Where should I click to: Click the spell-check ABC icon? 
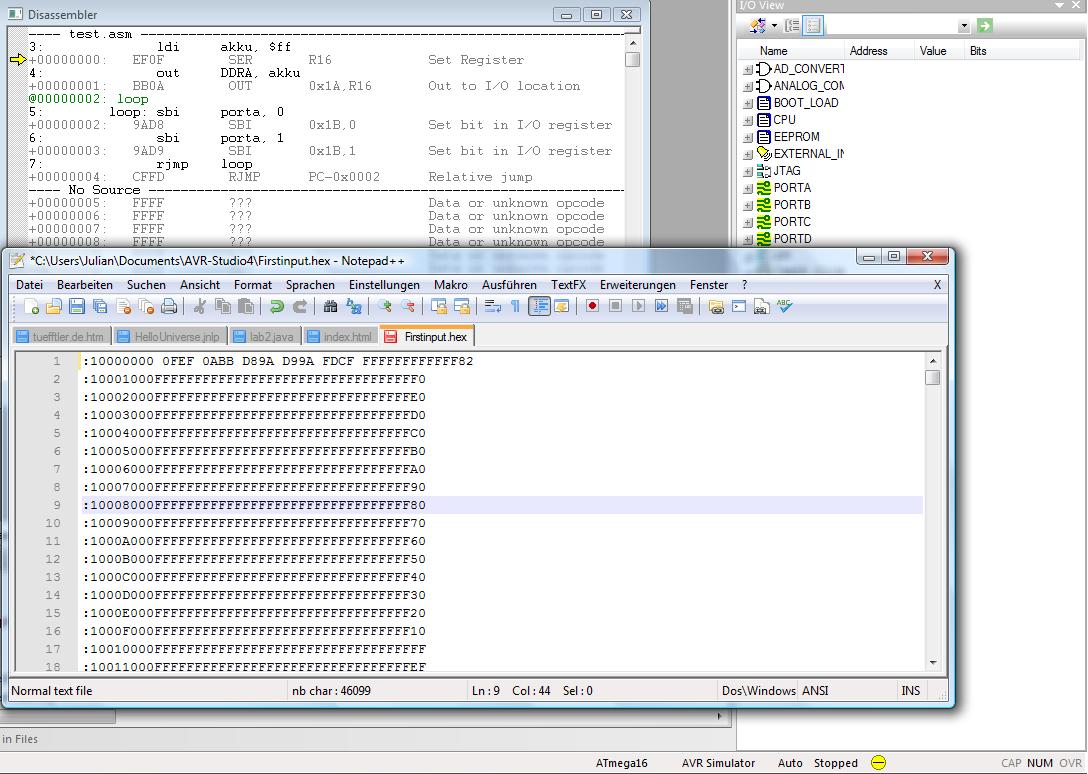click(x=785, y=306)
